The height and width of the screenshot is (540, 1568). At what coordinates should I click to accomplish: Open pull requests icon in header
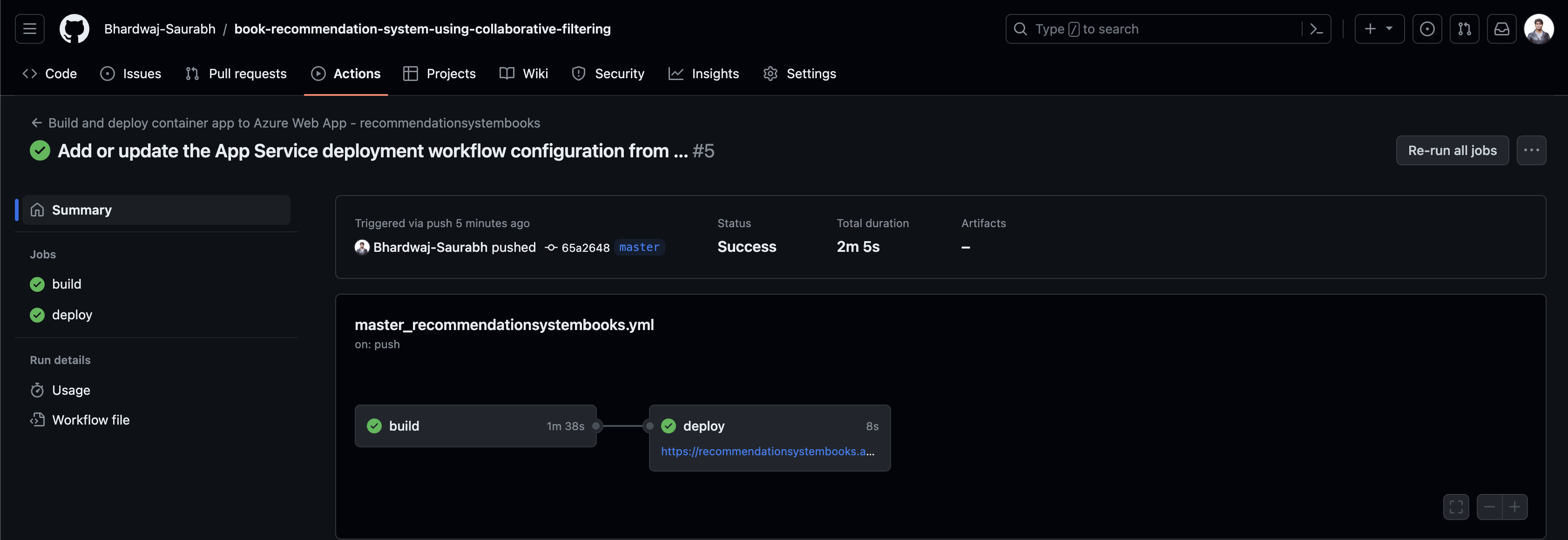[1464, 28]
